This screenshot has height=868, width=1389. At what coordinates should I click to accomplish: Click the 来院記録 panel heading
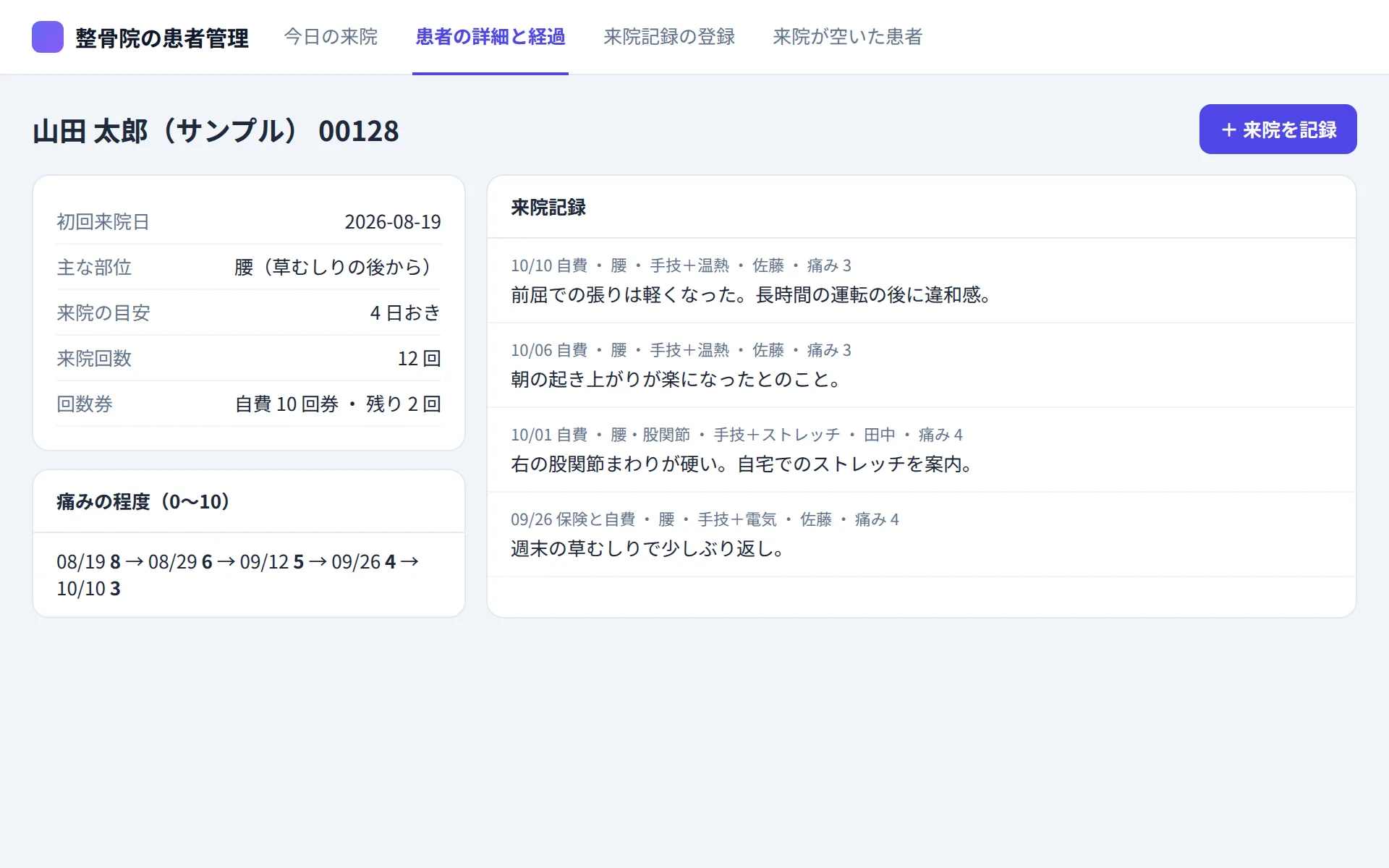click(x=548, y=208)
